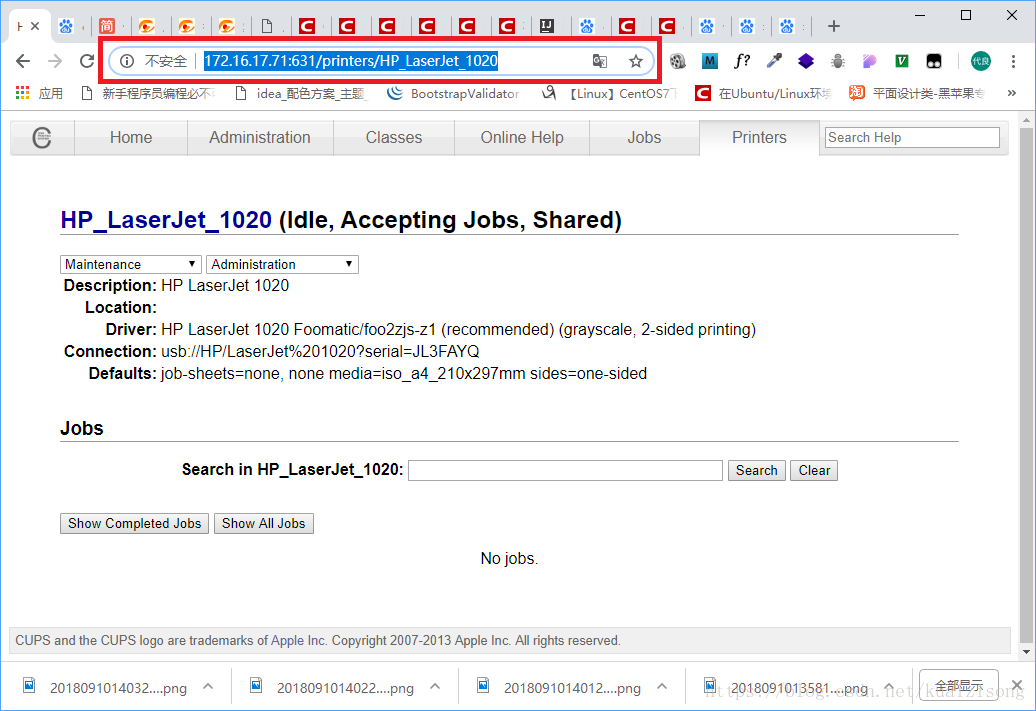Click Show Completed Jobs
Viewport: 1036px width, 711px height.
pyautogui.click(x=134, y=523)
